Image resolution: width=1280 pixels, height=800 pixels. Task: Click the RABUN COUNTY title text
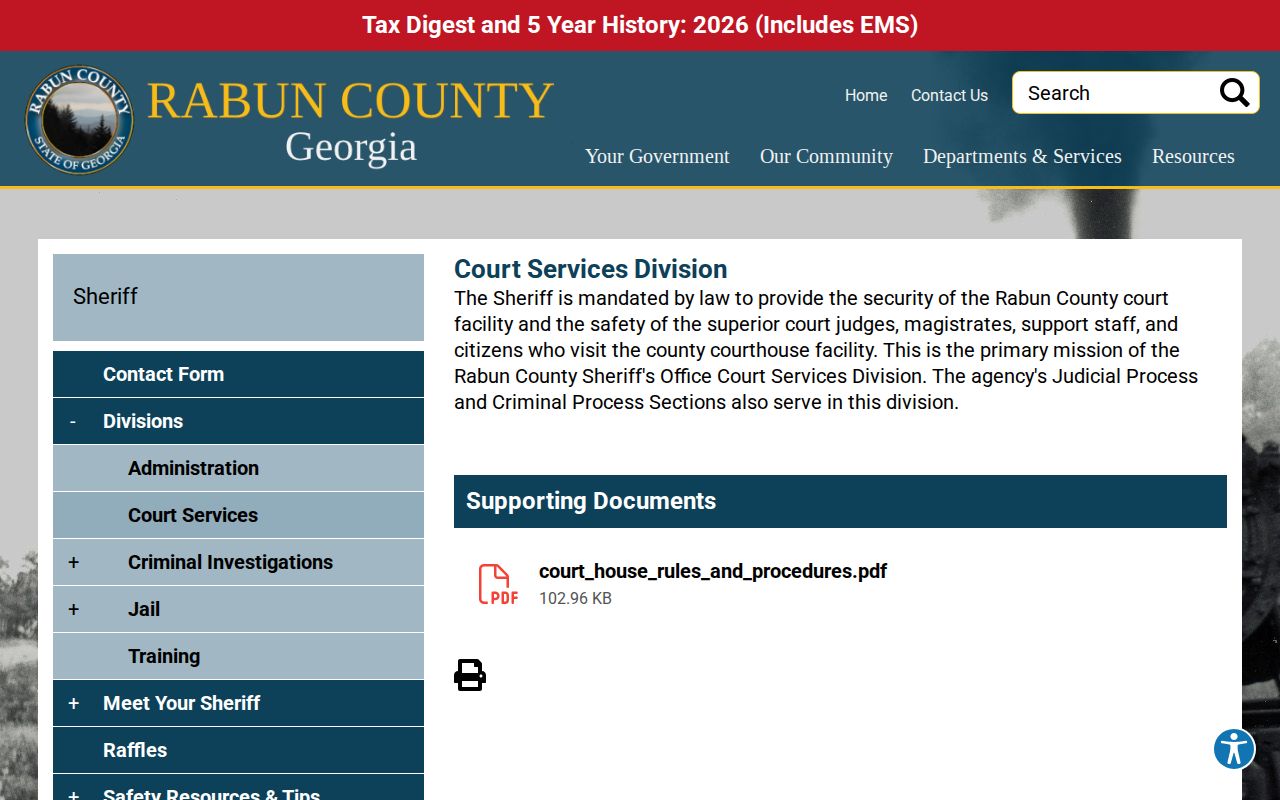tap(350, 100)
